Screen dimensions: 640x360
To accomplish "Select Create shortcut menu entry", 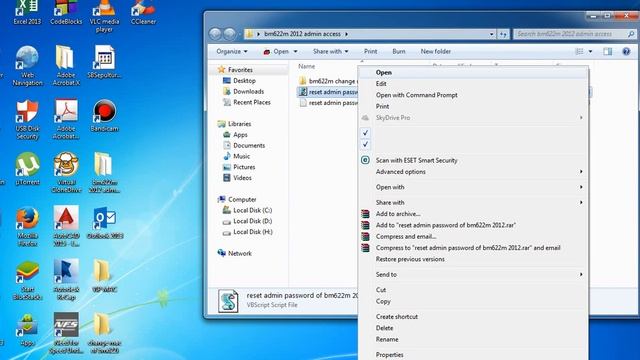I will (x=473, y=317).
